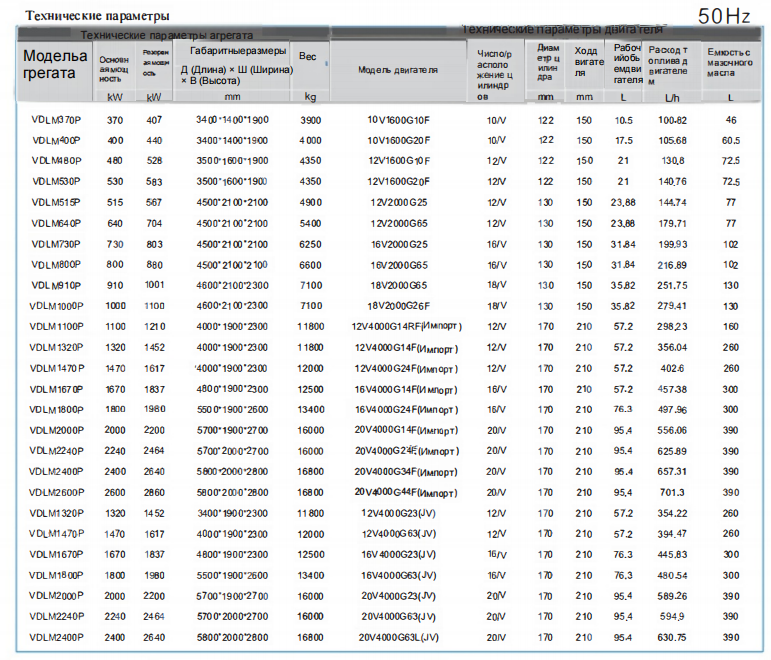The height and width of the screenshot is (660, 771).
Task: Click engine model 16V4000G23(JV)
Action: [398, 554]
